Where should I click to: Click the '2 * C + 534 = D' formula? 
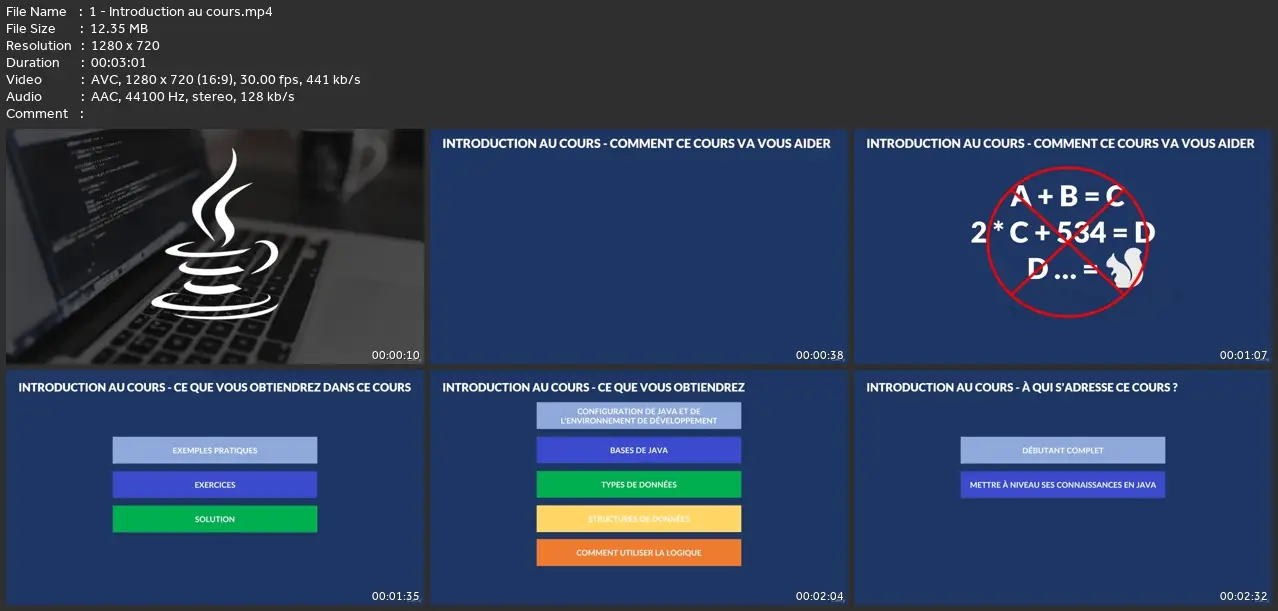[1063, 233]
